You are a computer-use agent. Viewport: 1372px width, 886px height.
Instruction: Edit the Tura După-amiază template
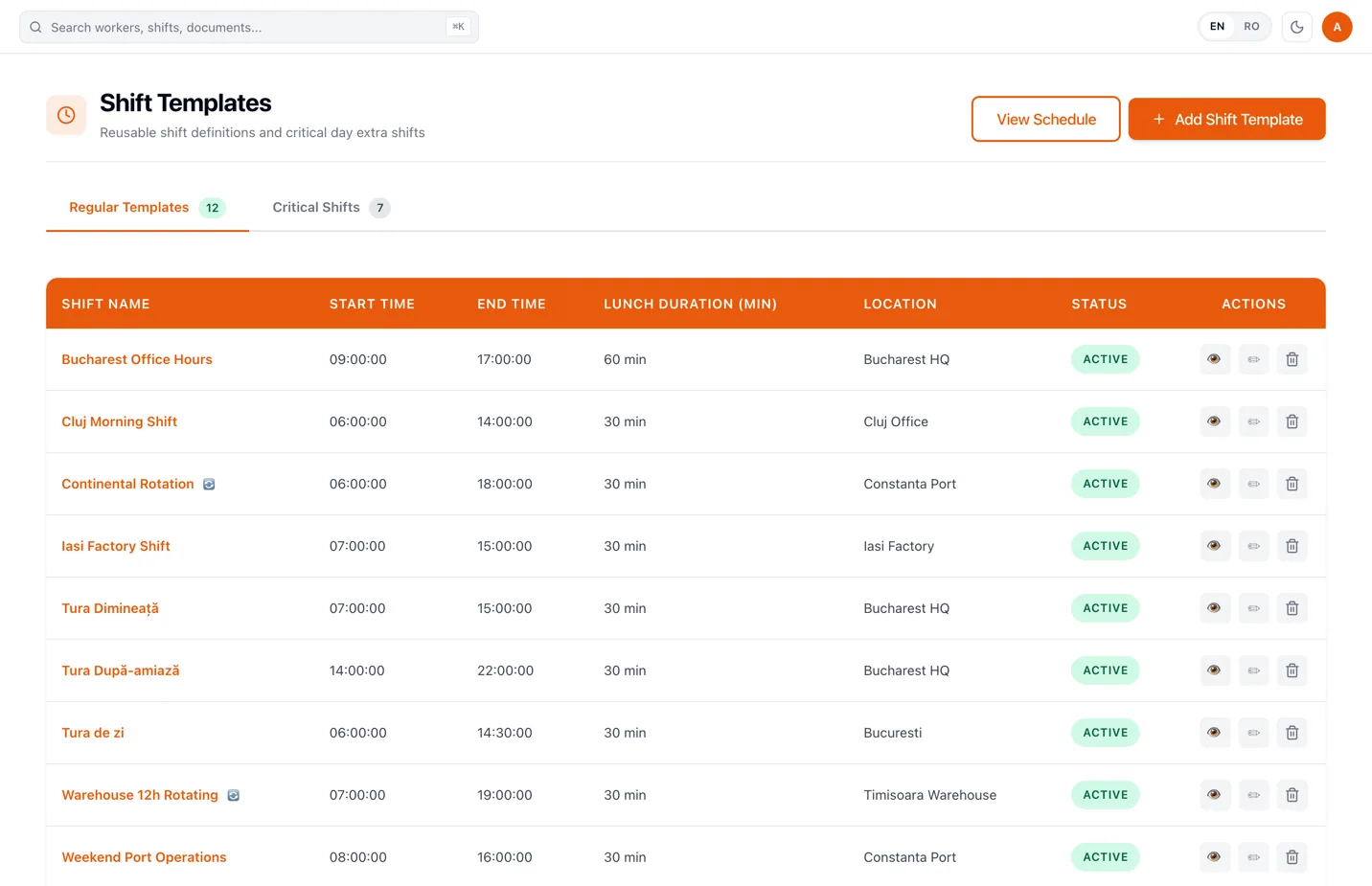1253,670
